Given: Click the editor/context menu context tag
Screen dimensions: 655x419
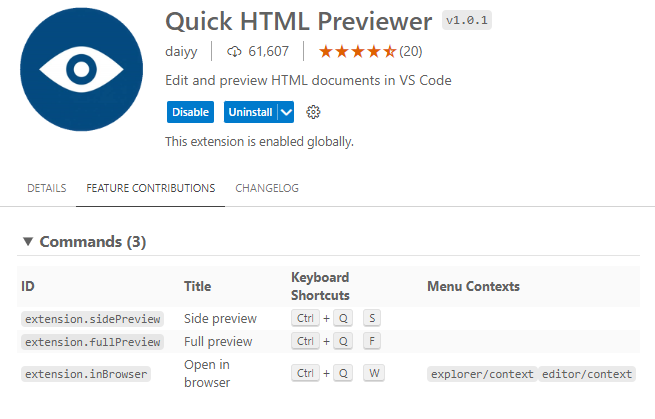Looking at the screenshot, I should [x=587, y=374].
